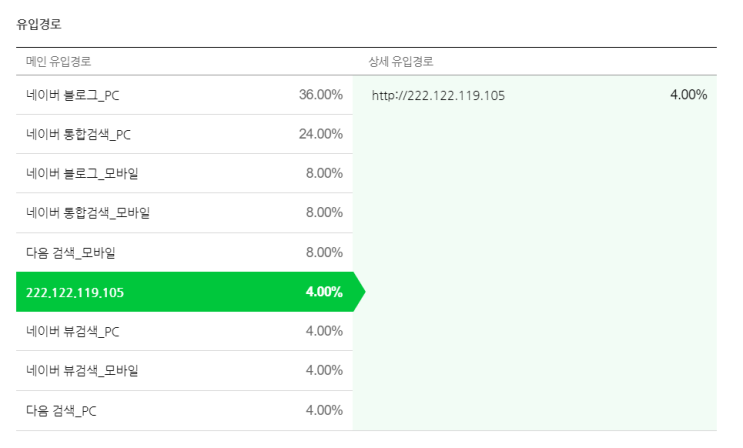Select the 다음 검색_모바일 row
743x448 pixels.
pos(184,252)
